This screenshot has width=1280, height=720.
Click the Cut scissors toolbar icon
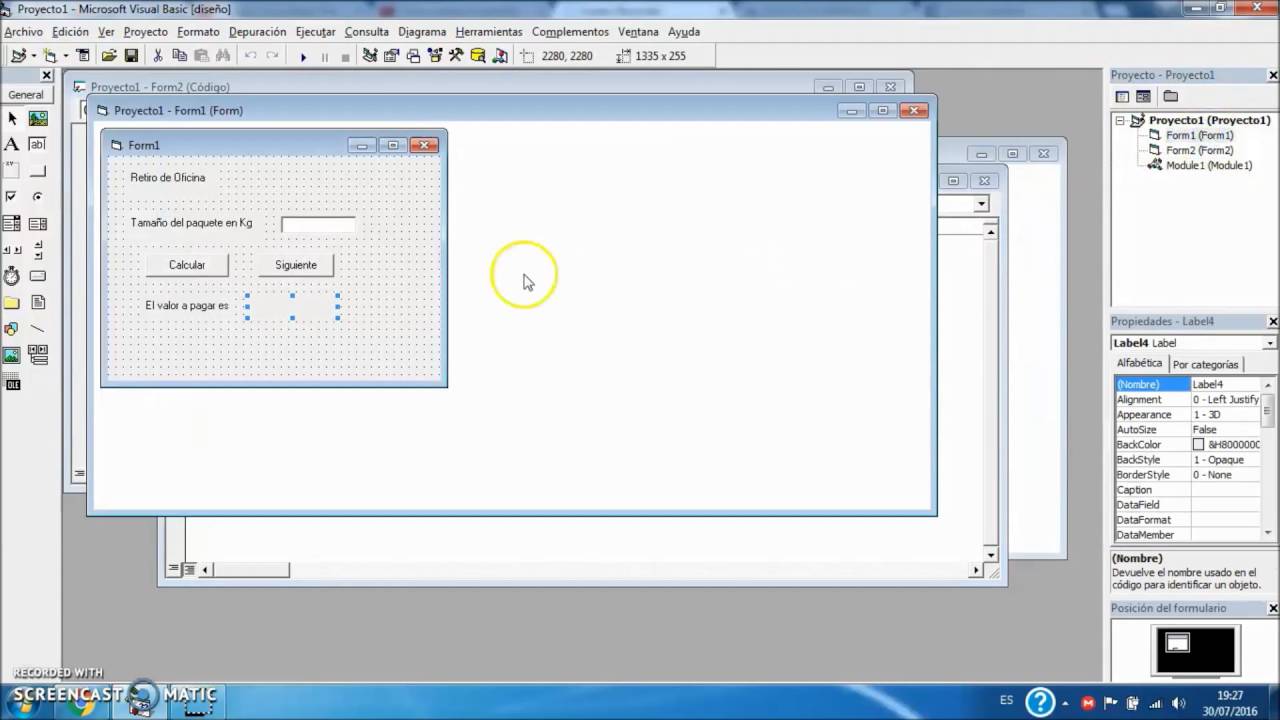click(158, 56)
